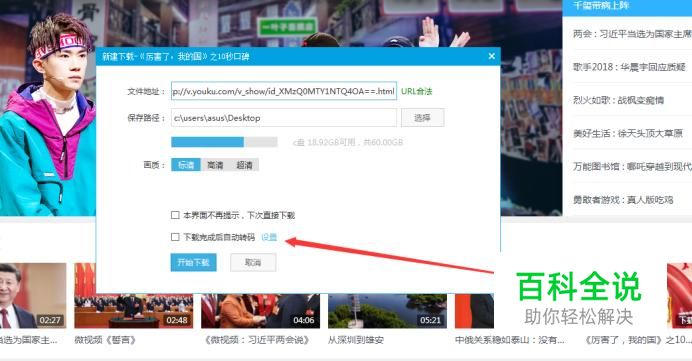Enable 下载完成后自动转码 checkbox

175,237
